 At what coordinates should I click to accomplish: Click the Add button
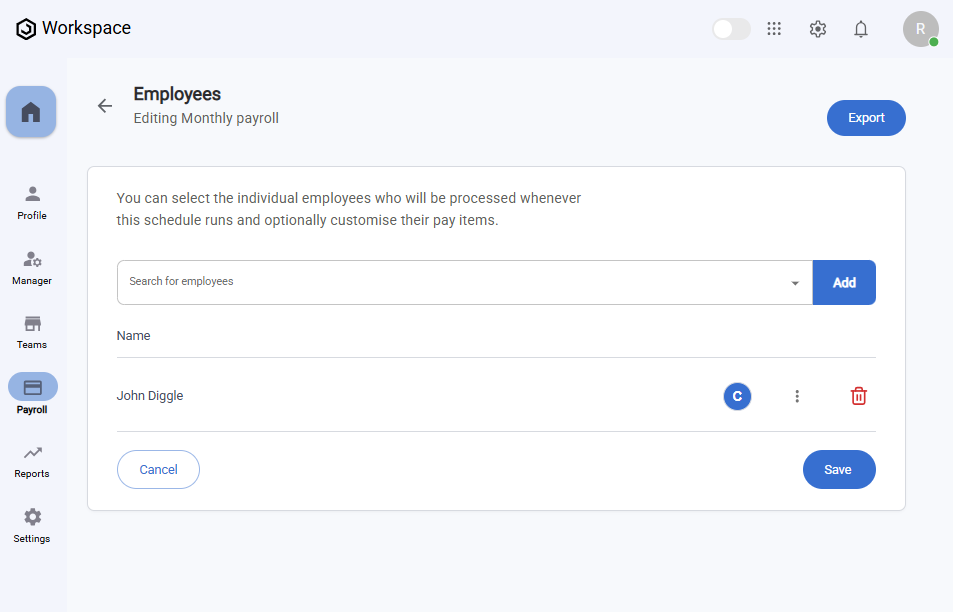click(x=844, y=283)
